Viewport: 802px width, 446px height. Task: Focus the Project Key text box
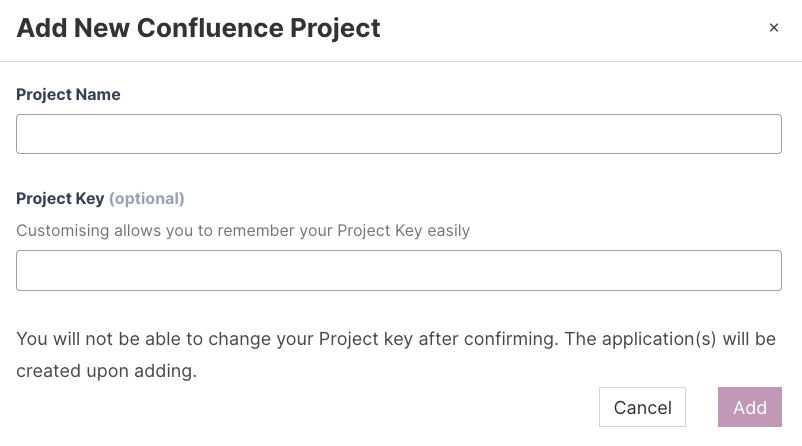[x=398, y=270]
